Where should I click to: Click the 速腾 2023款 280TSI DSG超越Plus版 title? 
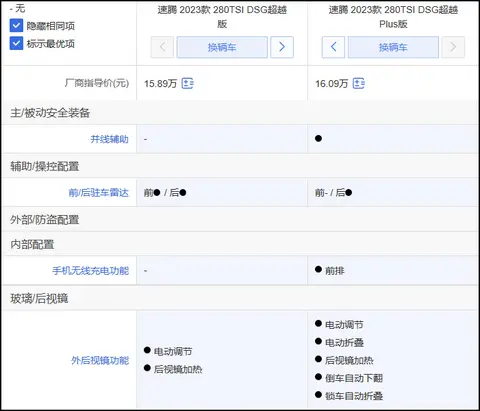393,17
